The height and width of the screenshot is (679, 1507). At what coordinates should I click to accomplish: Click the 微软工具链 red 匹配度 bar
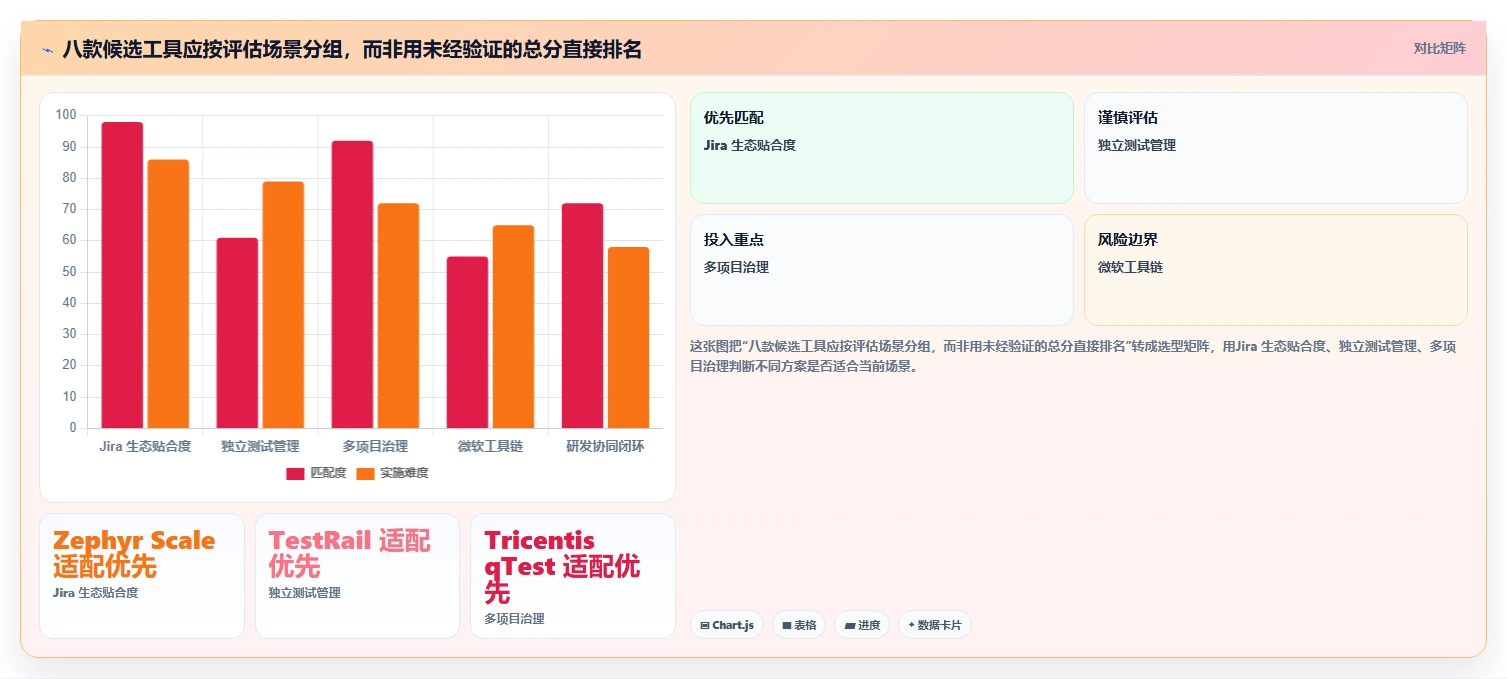click(x=467, y=342)
